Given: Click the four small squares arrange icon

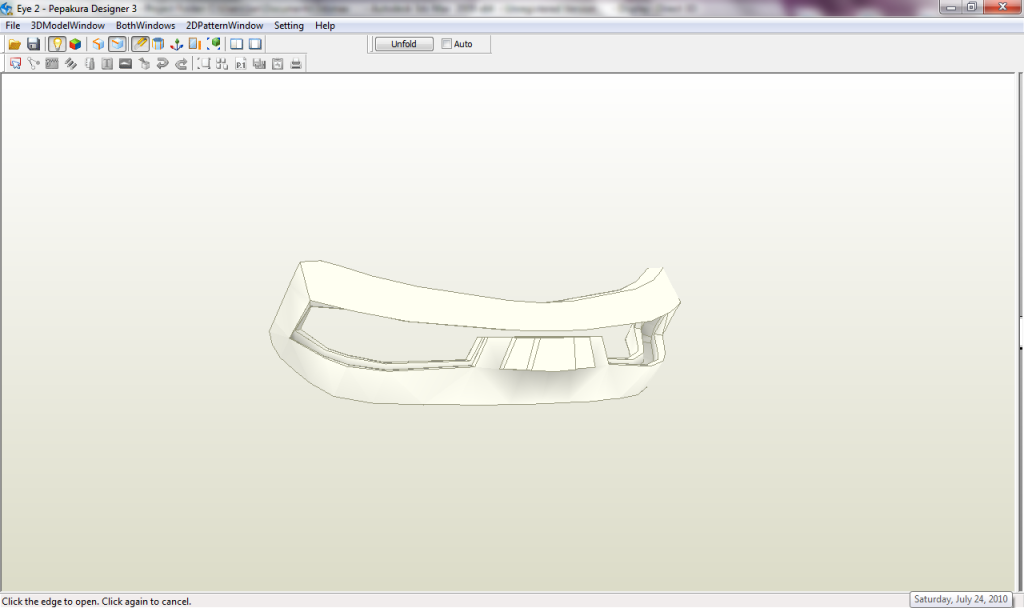Looking at the screenshot, I should coord(222,64).
